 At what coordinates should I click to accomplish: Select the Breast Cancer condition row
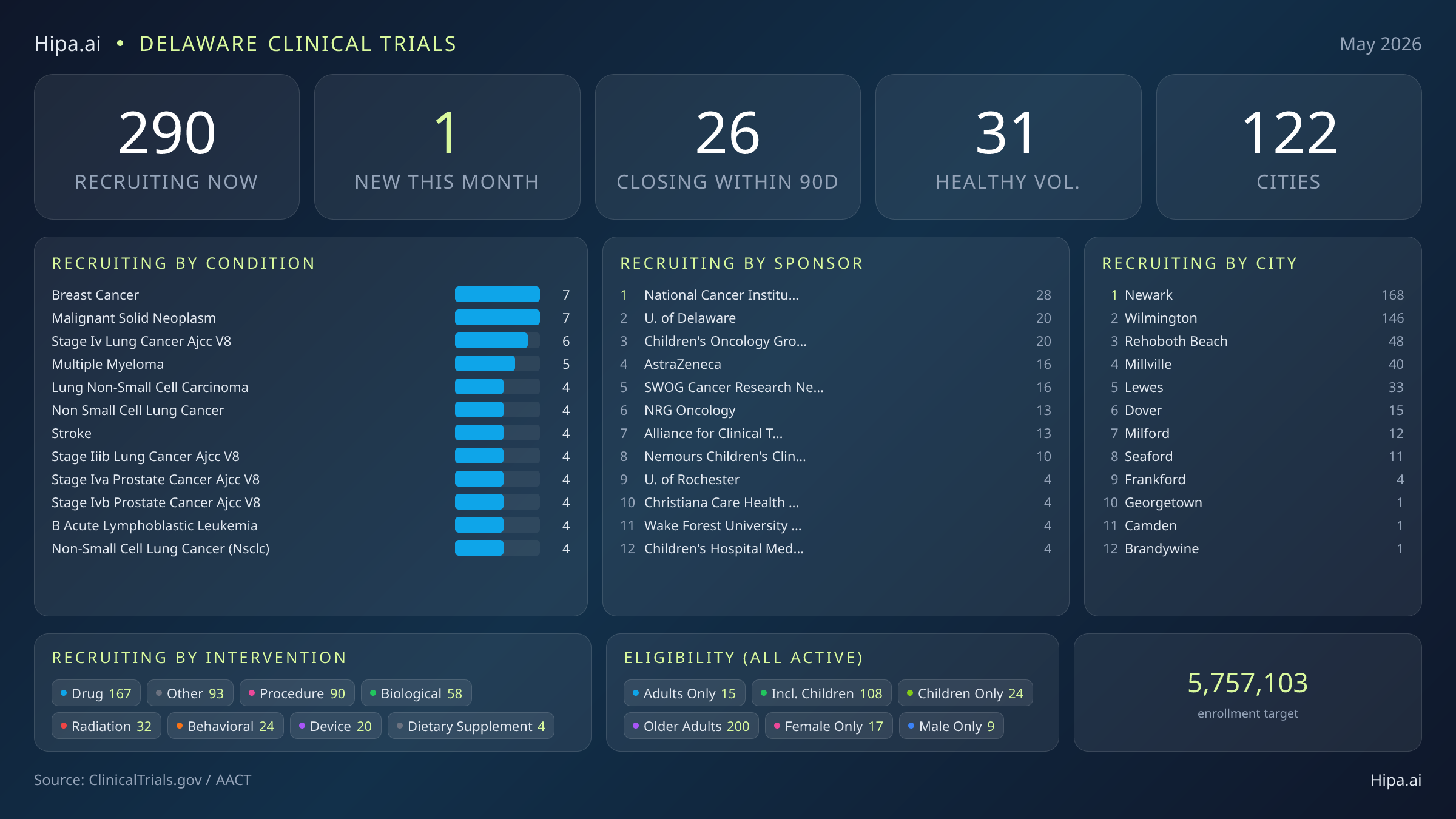(x=311, y=295)
